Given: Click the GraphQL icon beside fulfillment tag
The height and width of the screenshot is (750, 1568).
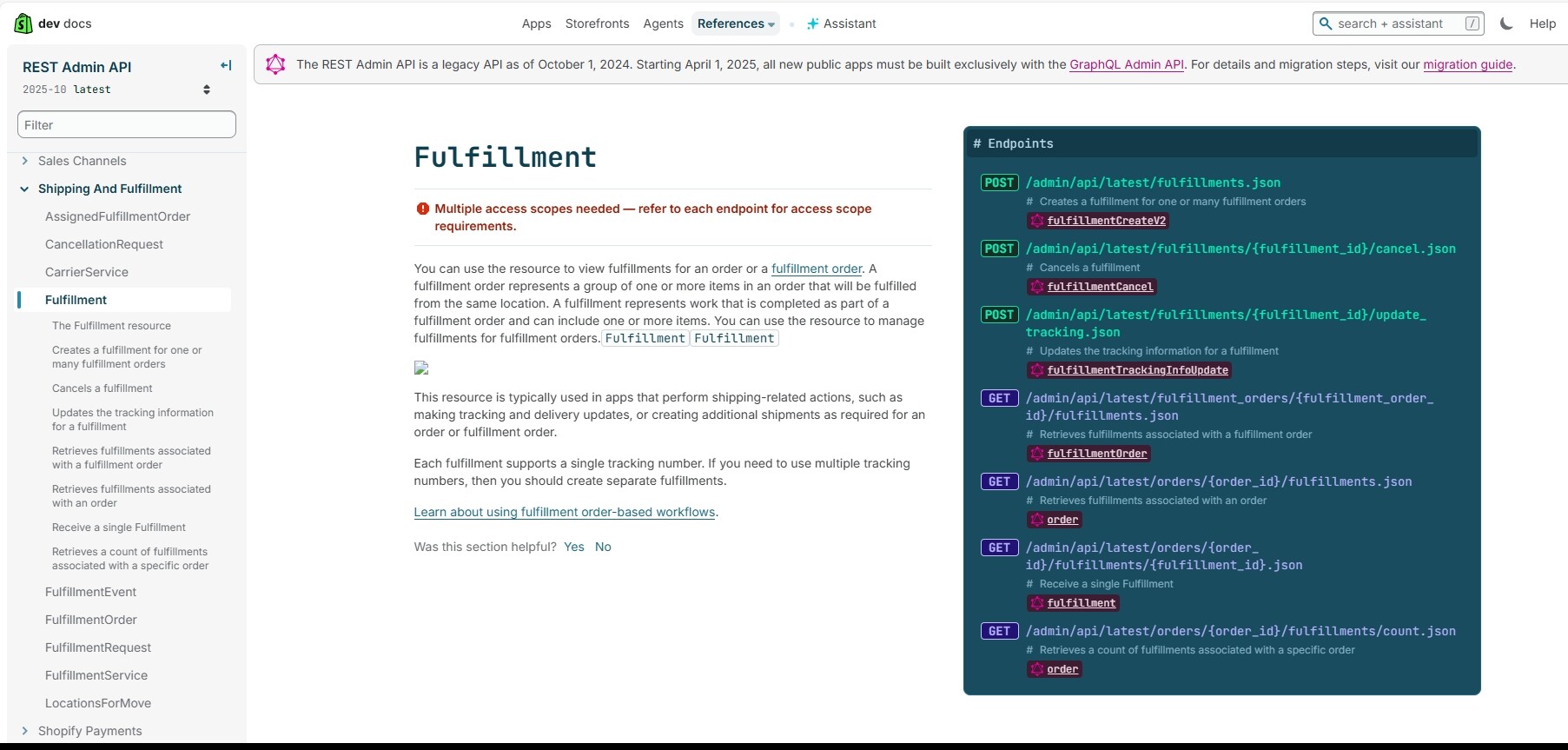Looking at the screenshot, I should click(1036, 603).
